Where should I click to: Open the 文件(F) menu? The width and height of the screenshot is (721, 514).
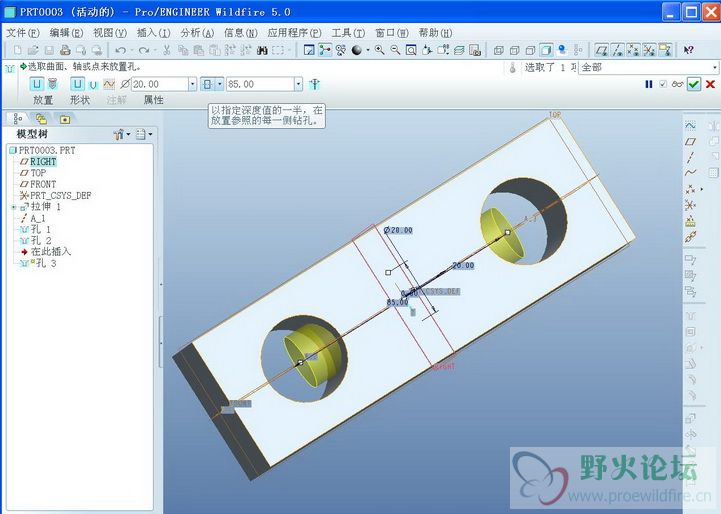[x=23, y=33]
